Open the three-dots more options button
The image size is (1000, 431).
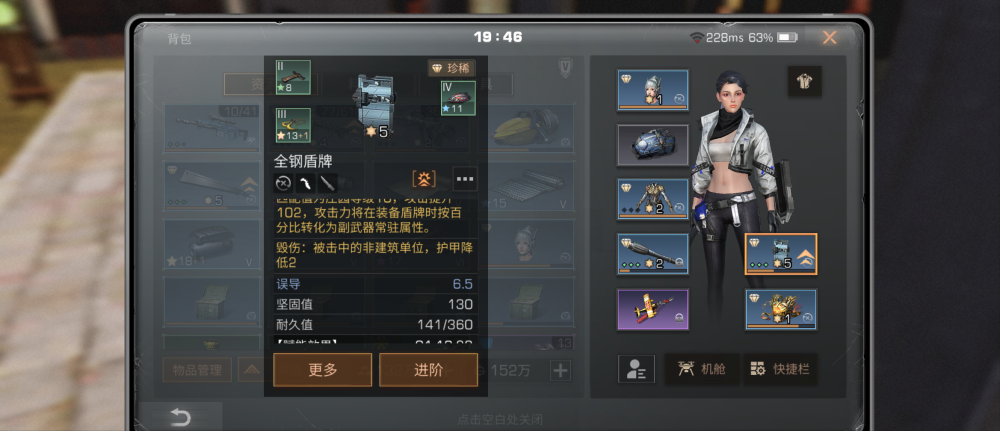coord(465,180)
